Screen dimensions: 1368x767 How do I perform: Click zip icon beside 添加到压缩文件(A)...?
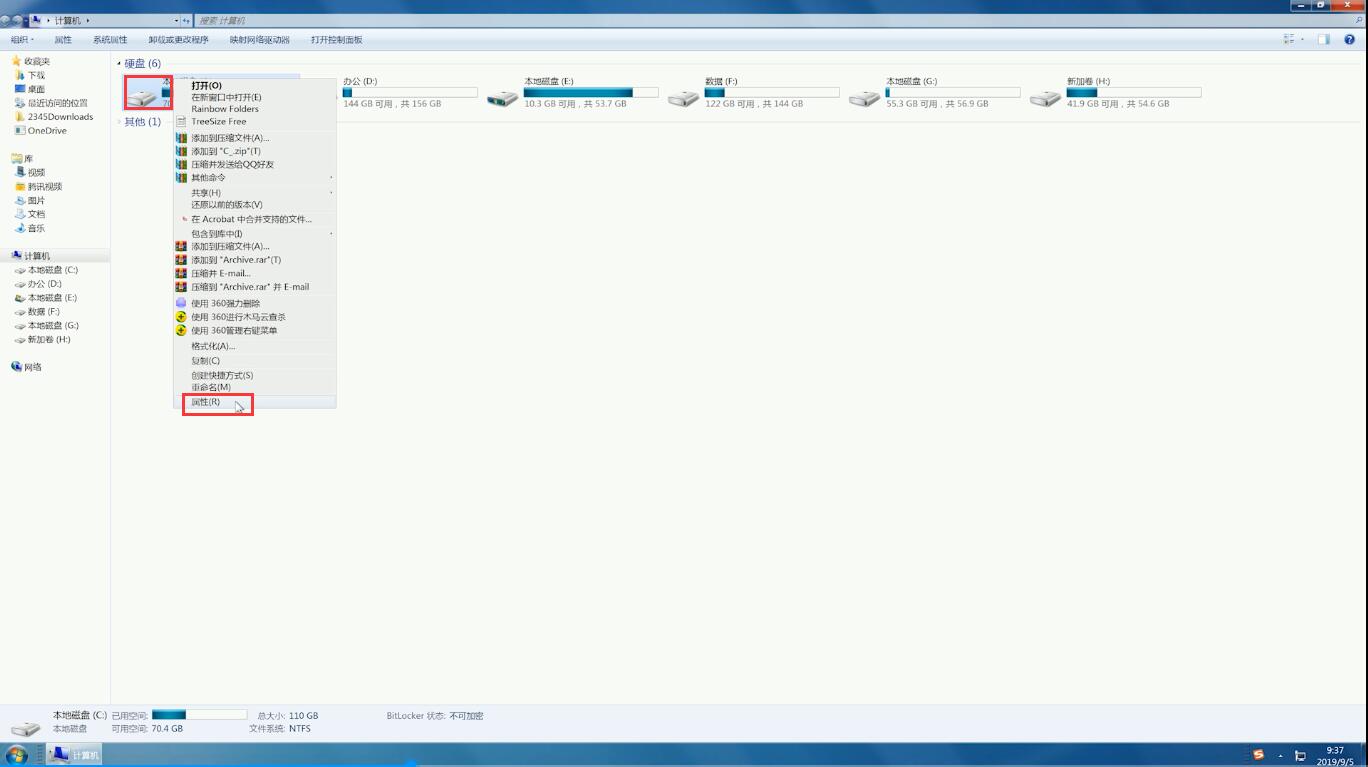pos(181,138)
